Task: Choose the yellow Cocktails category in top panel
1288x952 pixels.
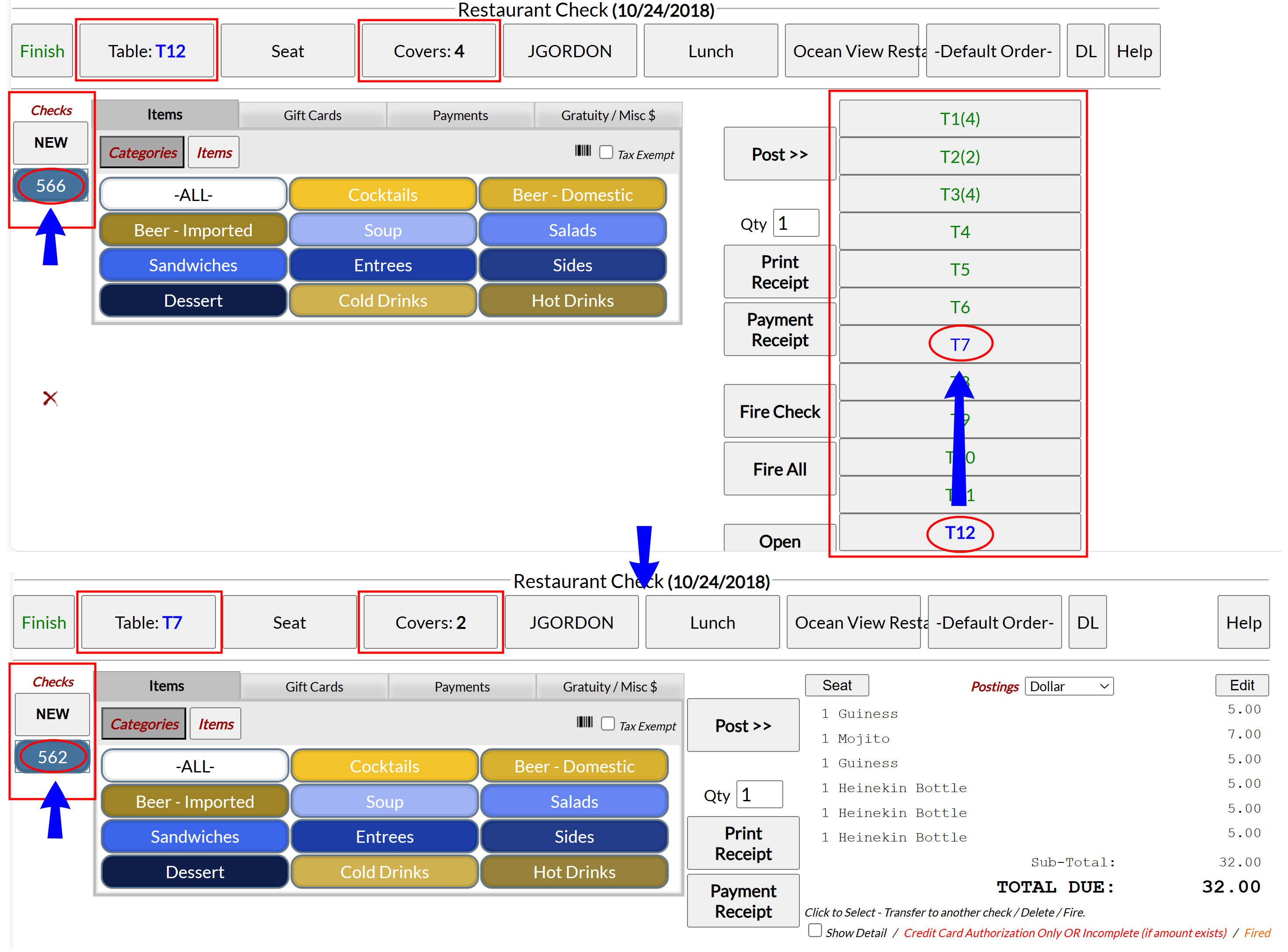Action: coord(383,195)
